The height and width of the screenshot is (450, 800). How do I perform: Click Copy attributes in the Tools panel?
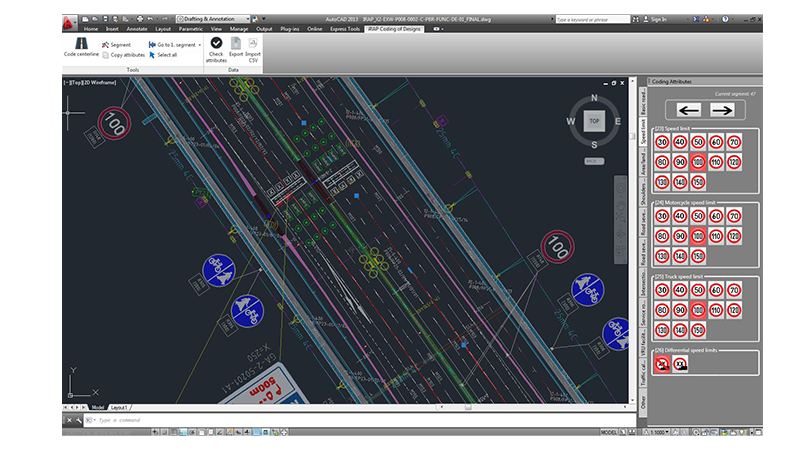click(x=123, y=55)
